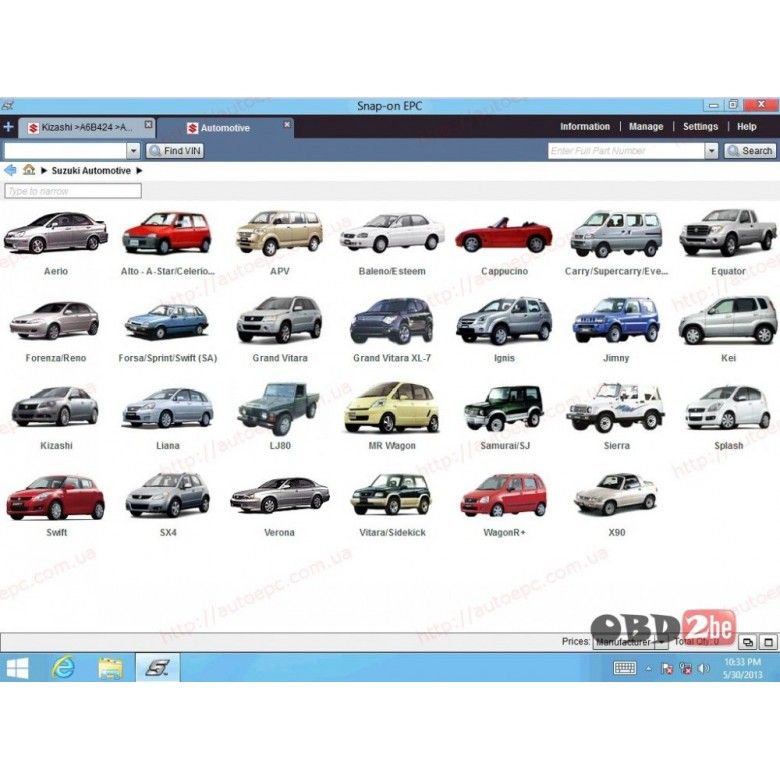780x780 pixels.
Task: Go back with the blue arrow icon
Action: click(x=10, y=170)
